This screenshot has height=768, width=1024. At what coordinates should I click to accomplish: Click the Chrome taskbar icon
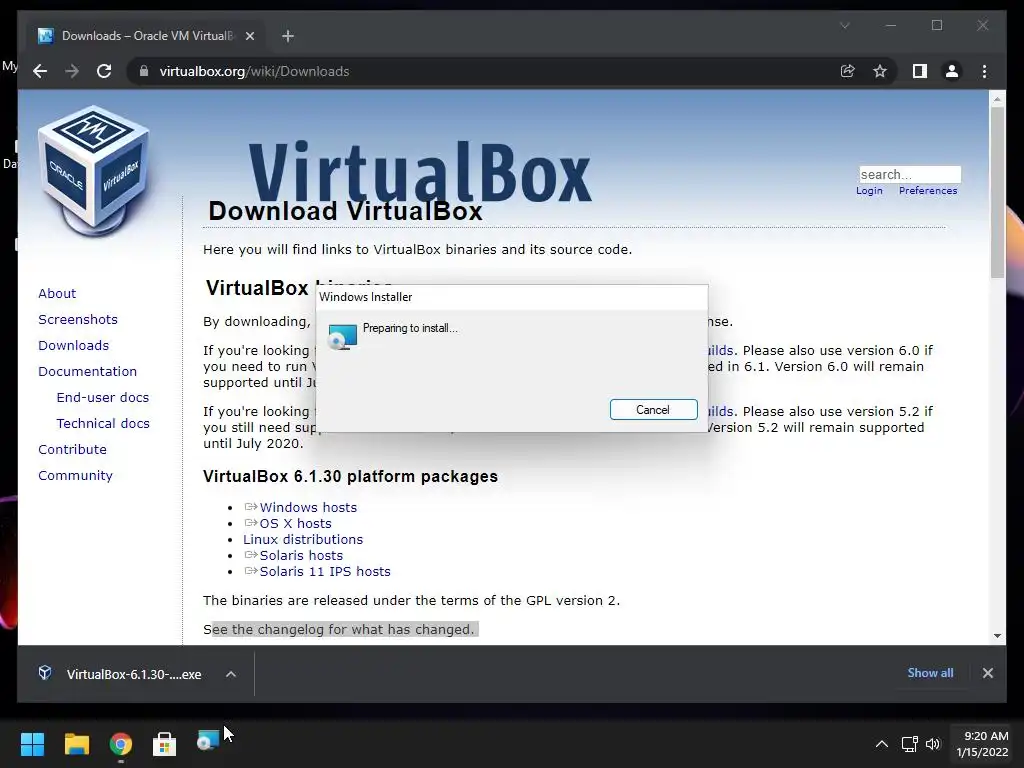pyautogui.click(x=121, y=744)
